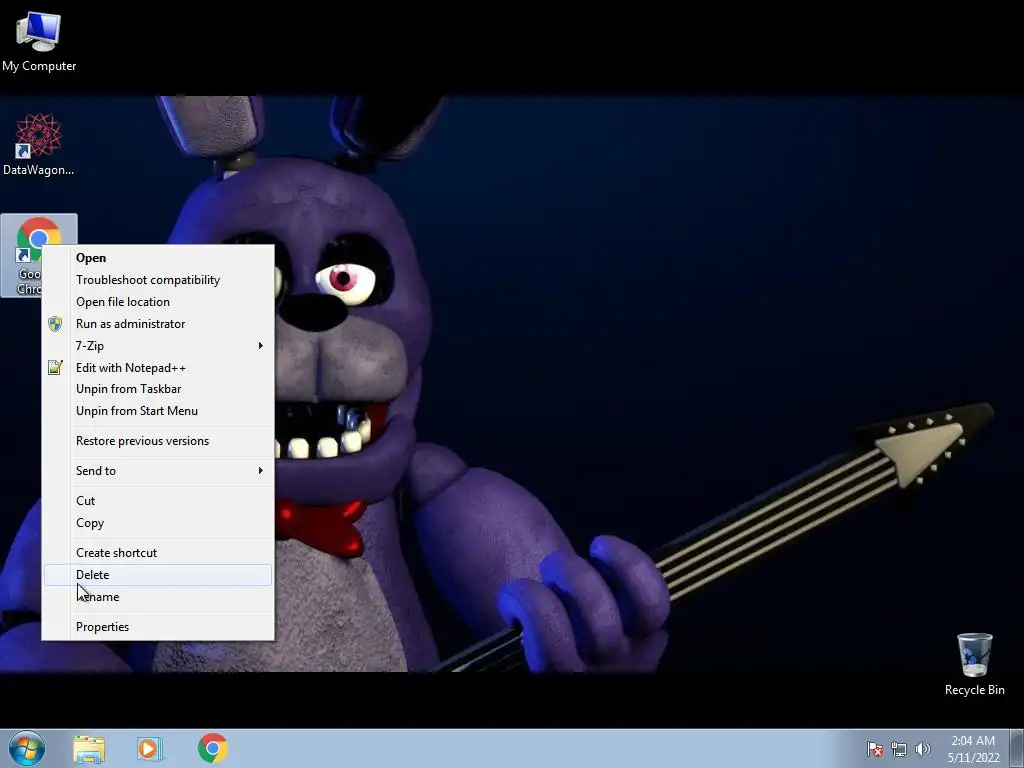The height and width of the screenshot is (768, 1024).
Task: Open the taskbar clock showing 2:04 AM
Action: (x=973, y=749)
